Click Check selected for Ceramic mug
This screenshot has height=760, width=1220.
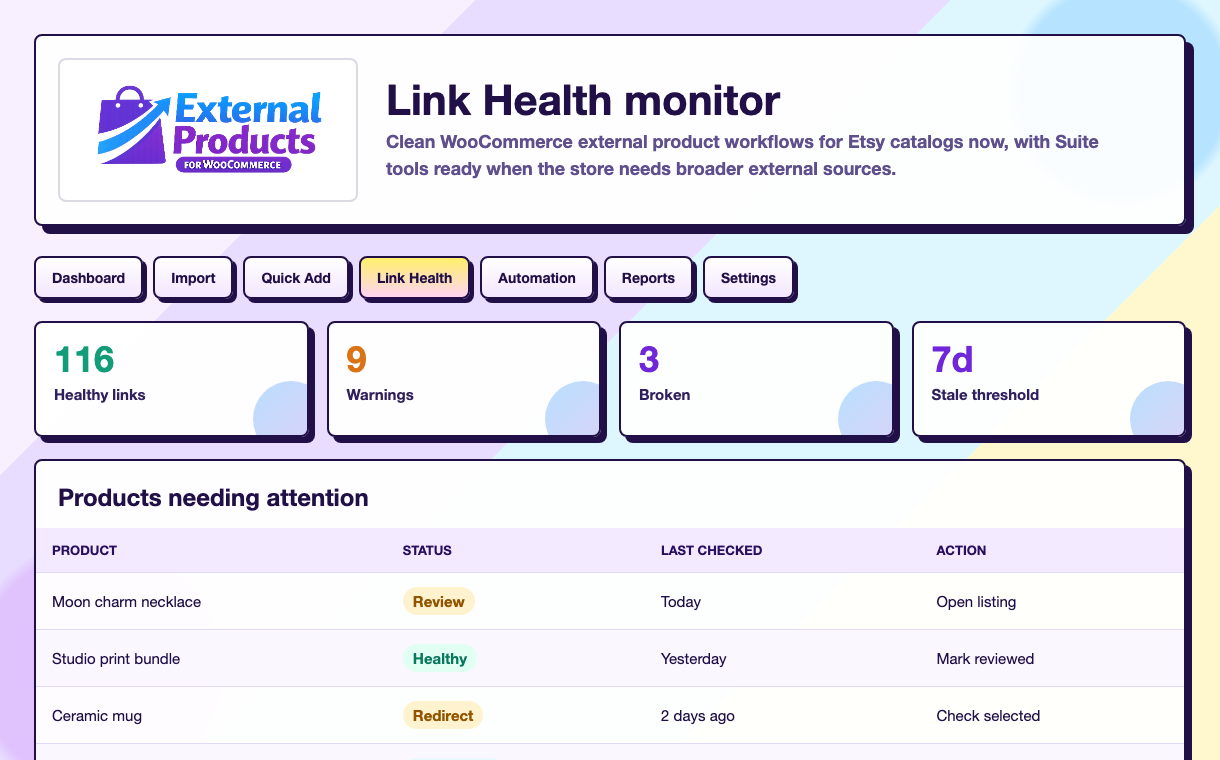988,716
